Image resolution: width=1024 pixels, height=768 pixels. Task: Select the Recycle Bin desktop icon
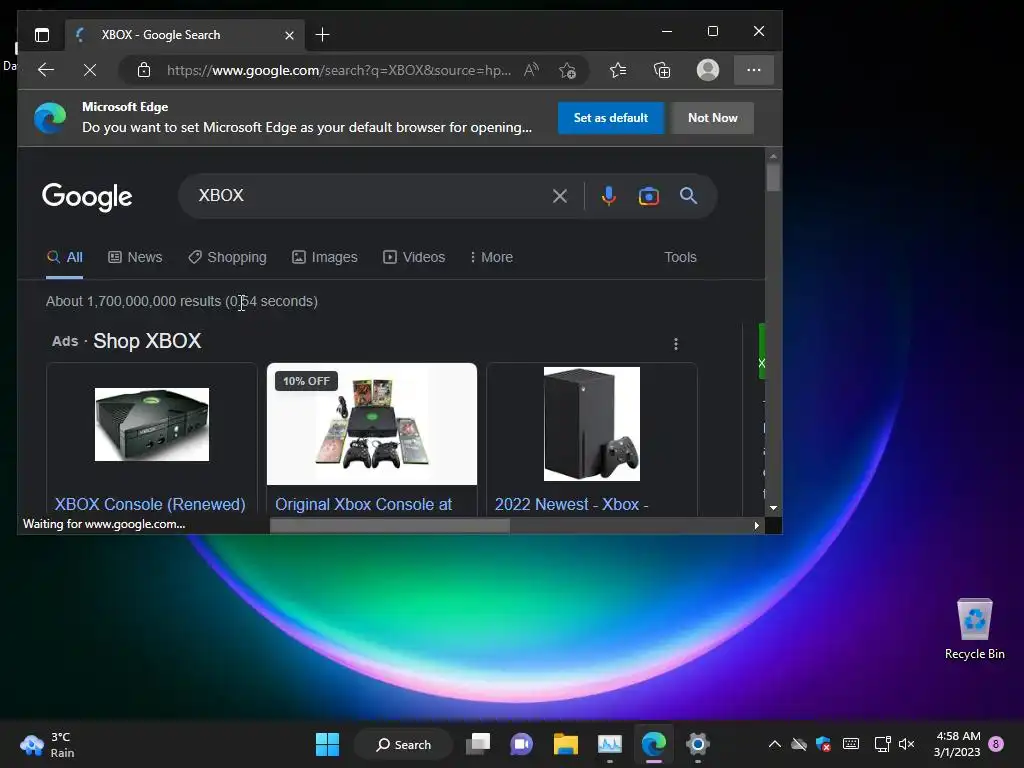[974, 628]
